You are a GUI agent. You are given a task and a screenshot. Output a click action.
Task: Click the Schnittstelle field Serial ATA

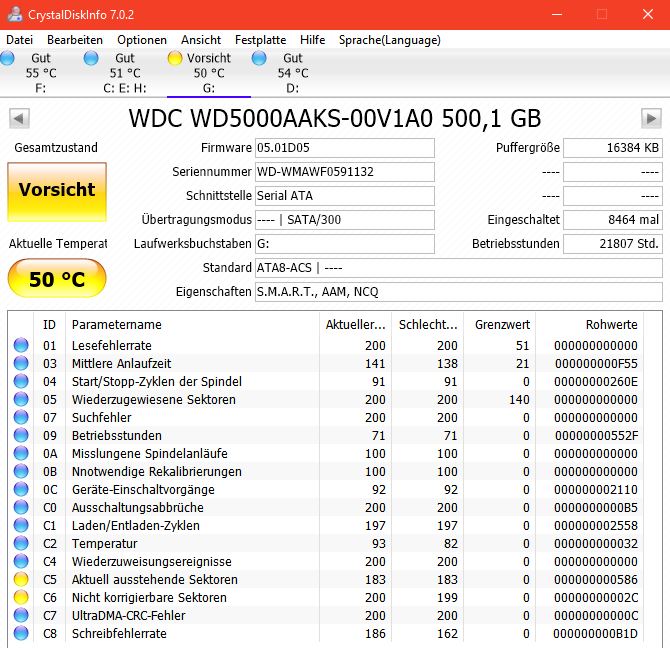click(345, 196)
